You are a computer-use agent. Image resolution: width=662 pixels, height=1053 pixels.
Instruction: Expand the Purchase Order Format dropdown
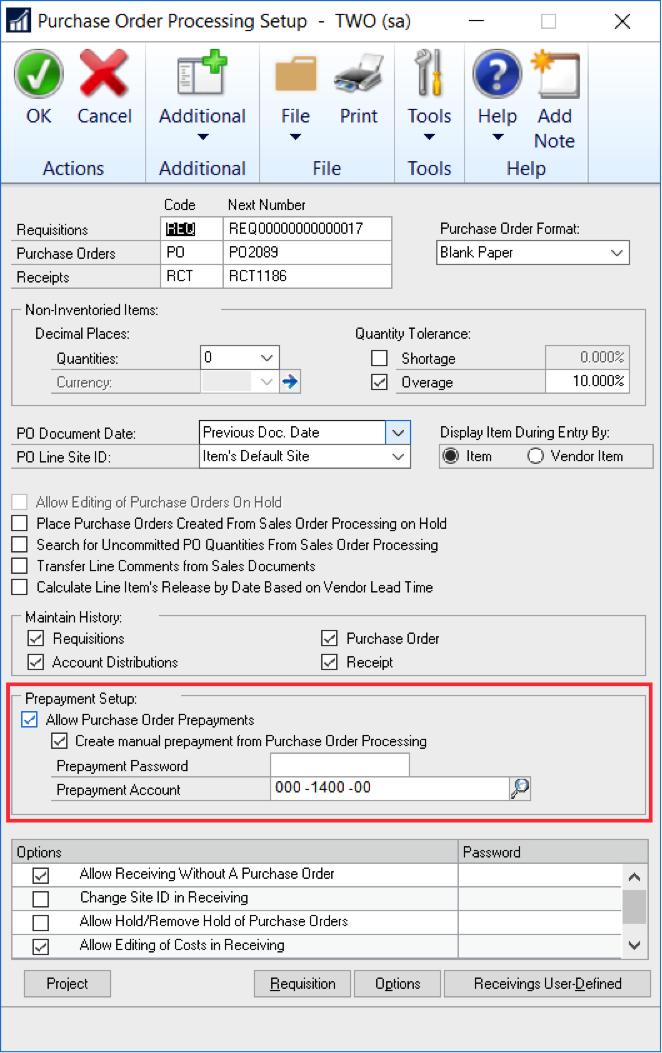(x=616, y=253)
